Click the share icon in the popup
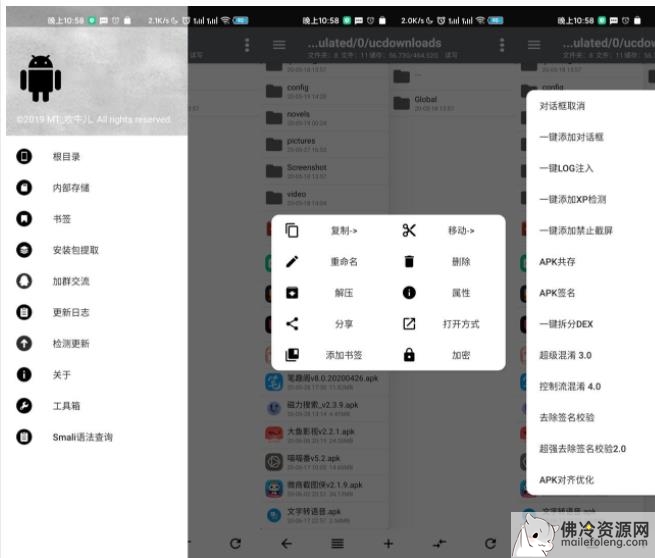Image resolution: width=655 pixels, height=558 pixels. (292, 324)
